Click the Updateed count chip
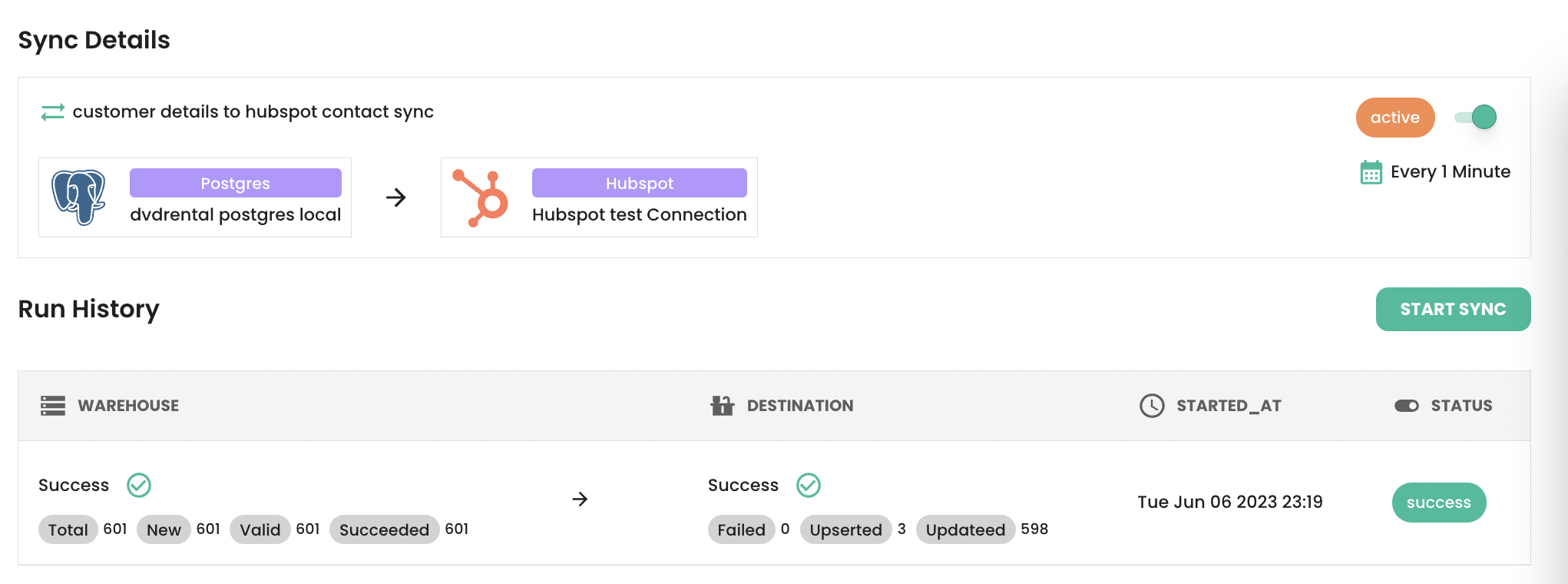Screen dimensions: 1568x584 [965, 529]
